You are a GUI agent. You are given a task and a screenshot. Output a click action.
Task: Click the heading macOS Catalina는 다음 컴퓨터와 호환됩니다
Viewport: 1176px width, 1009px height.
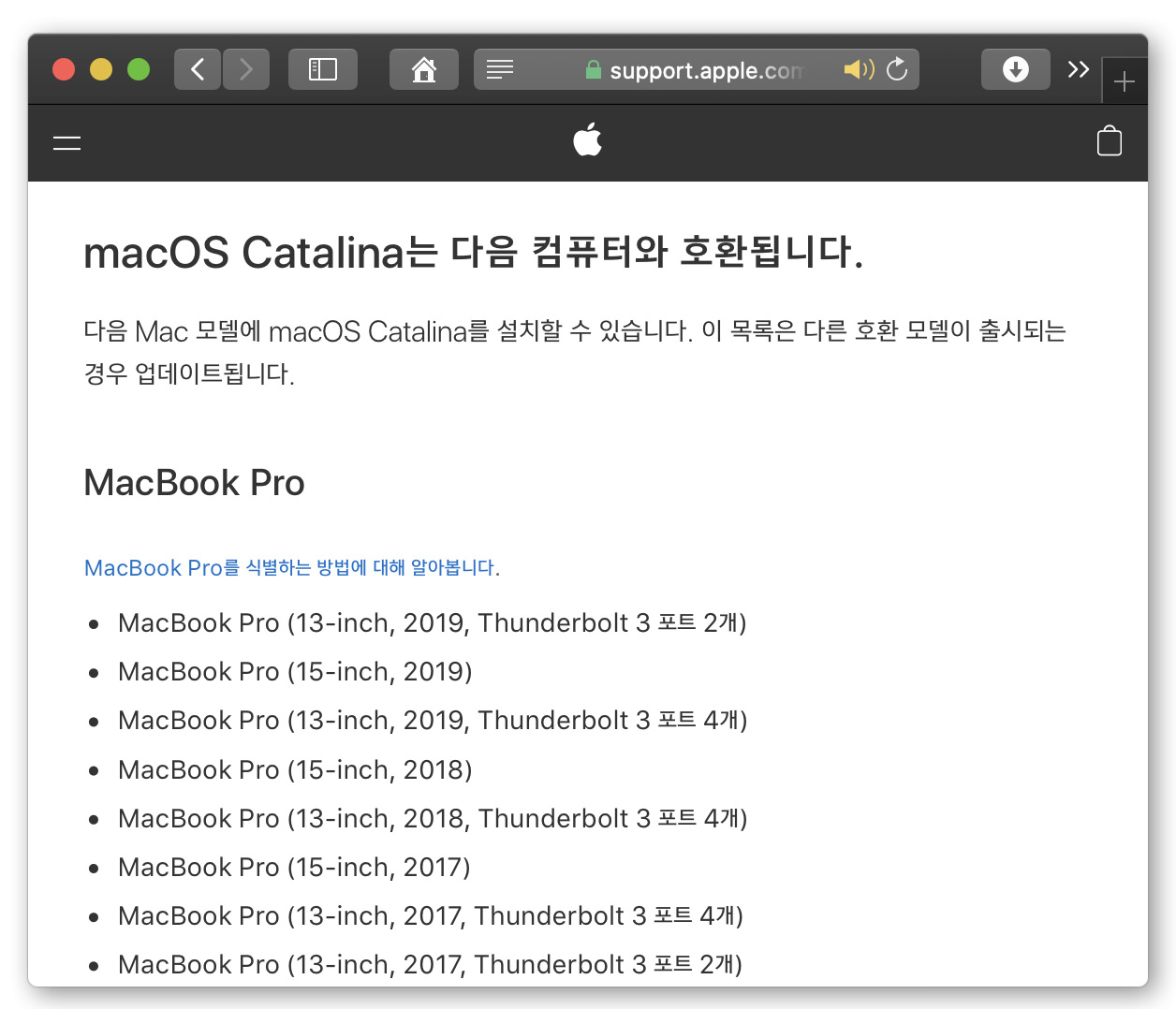pos(473,253)
